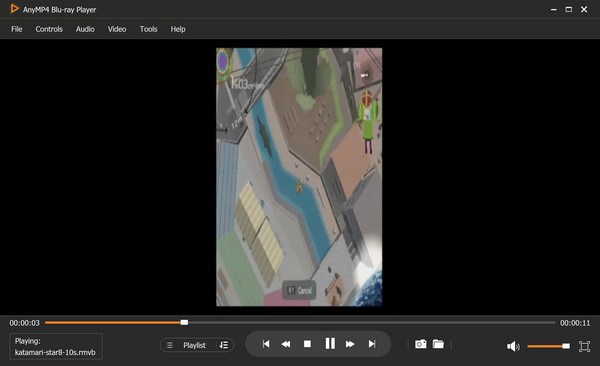Image resolution: width=600 pixels, height=366 pixels.
Task: Skip to the previous item
Action: 266,344
